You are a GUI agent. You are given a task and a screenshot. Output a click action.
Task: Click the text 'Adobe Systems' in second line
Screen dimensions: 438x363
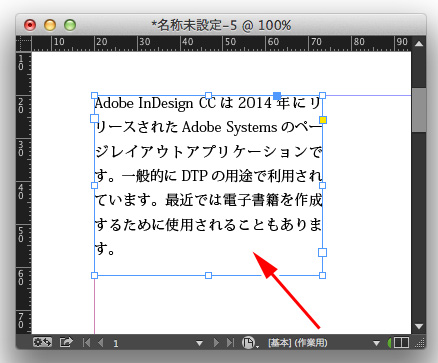pyautogui.click(x=230, y=127)
